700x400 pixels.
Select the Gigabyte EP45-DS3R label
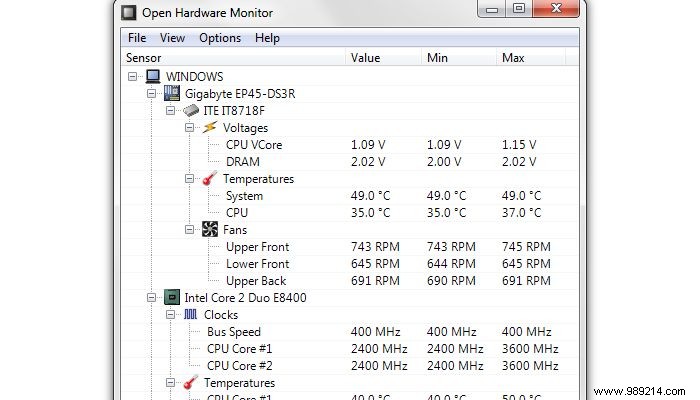[x=240, y=94]
